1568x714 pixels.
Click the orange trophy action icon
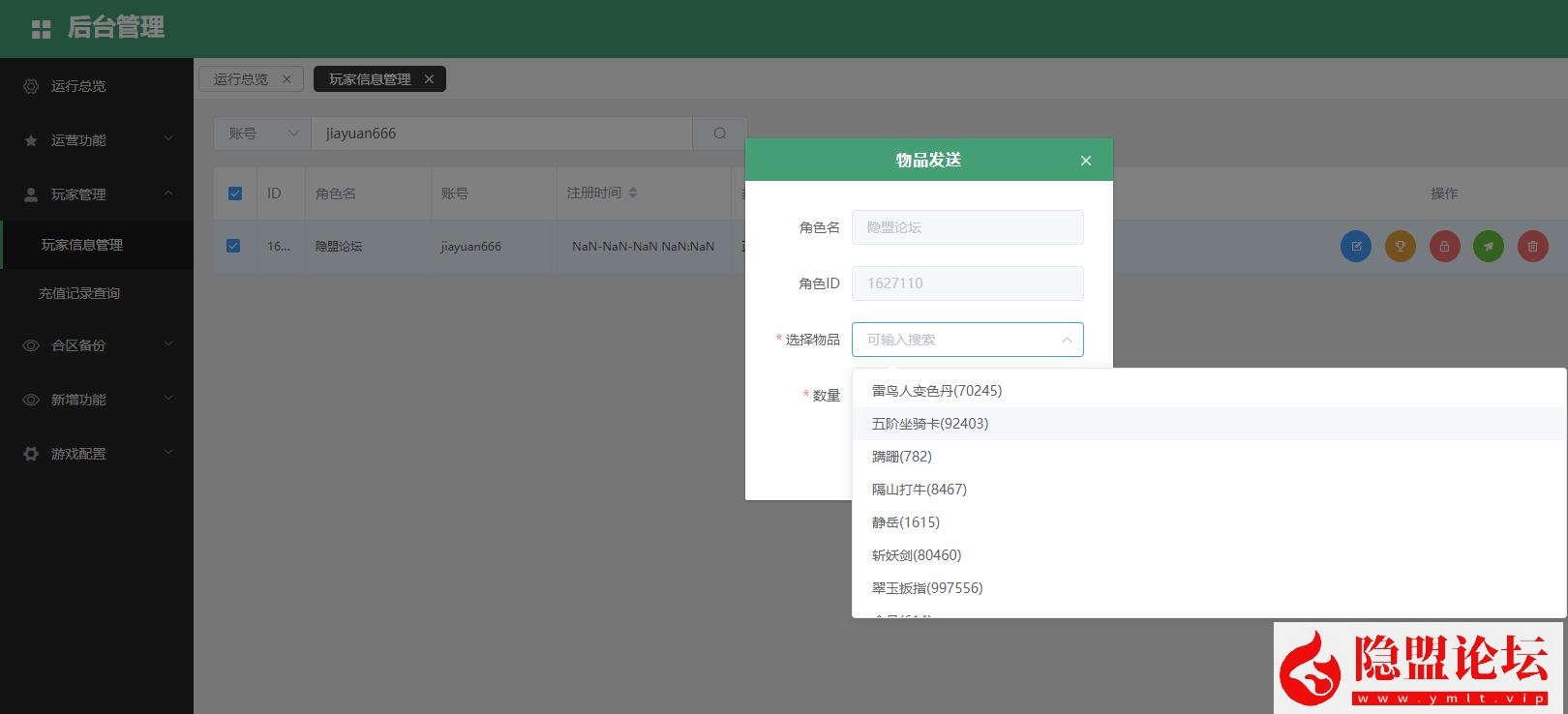(1400, 246)
